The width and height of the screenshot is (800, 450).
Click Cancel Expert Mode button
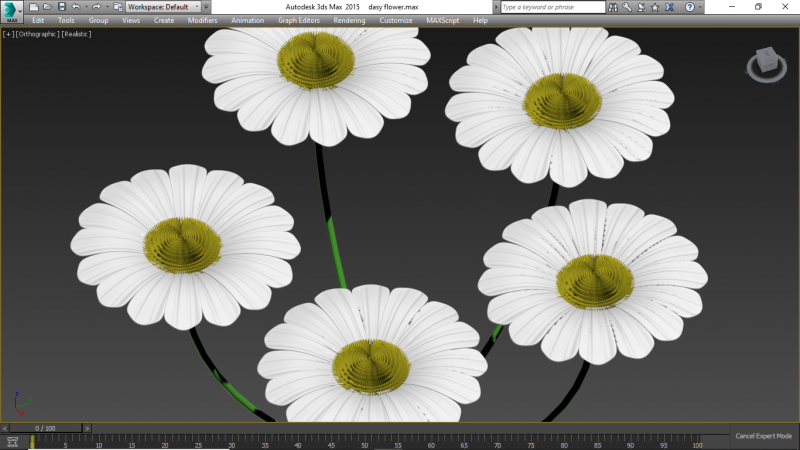click(x=763, y=436)
